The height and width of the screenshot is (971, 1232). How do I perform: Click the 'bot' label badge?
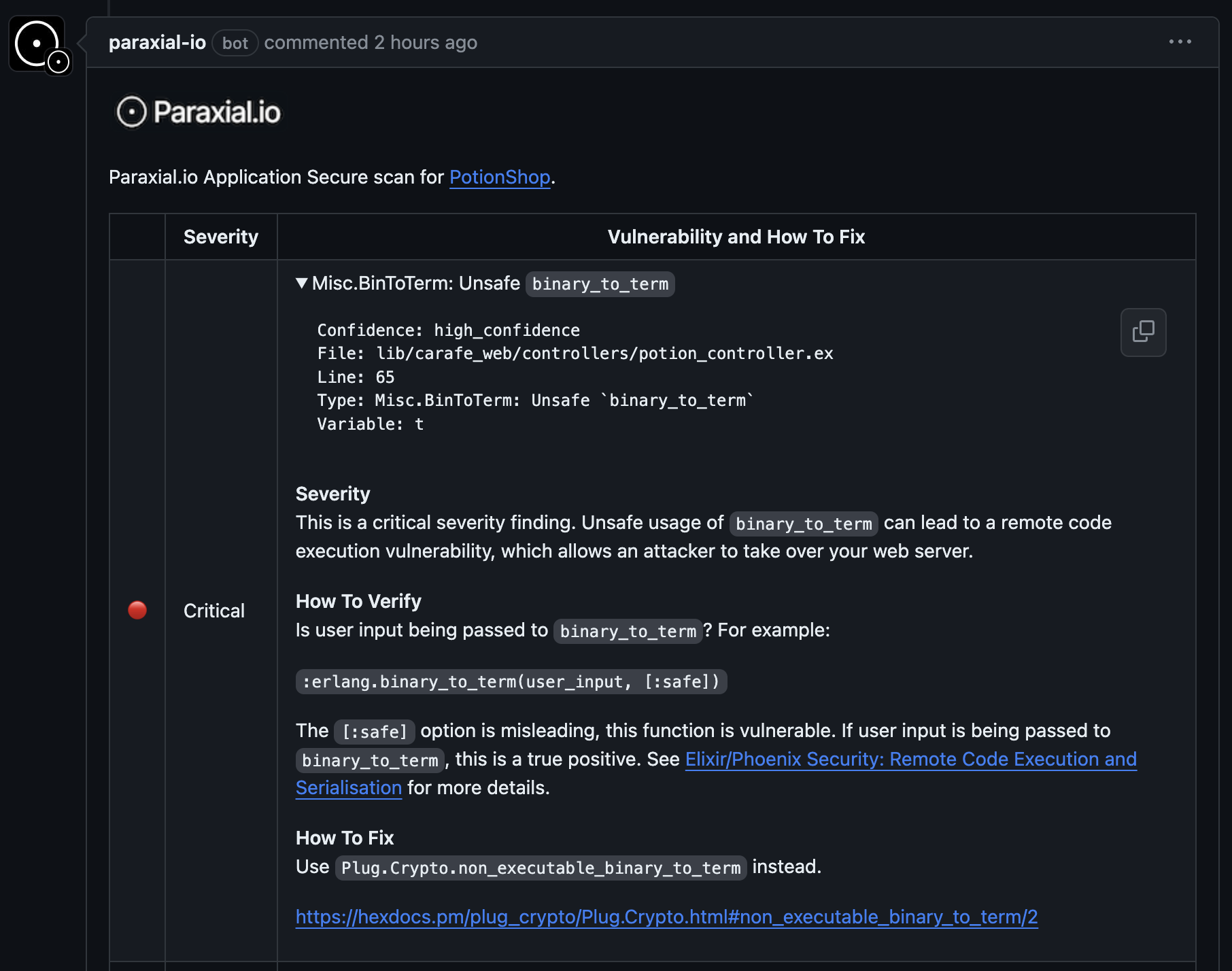point(235,43)
